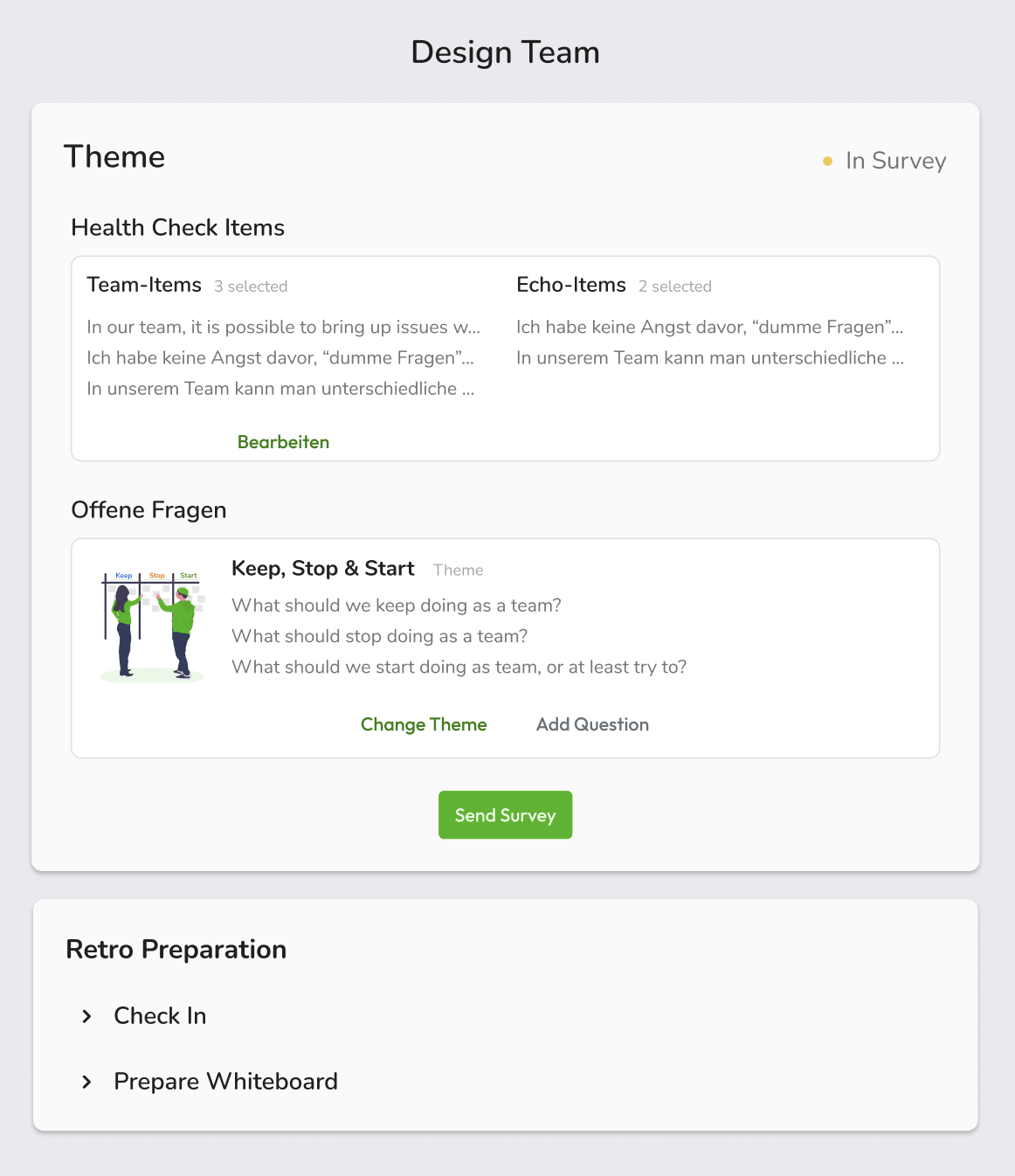Click the Check In section label

click(160, 1016)
